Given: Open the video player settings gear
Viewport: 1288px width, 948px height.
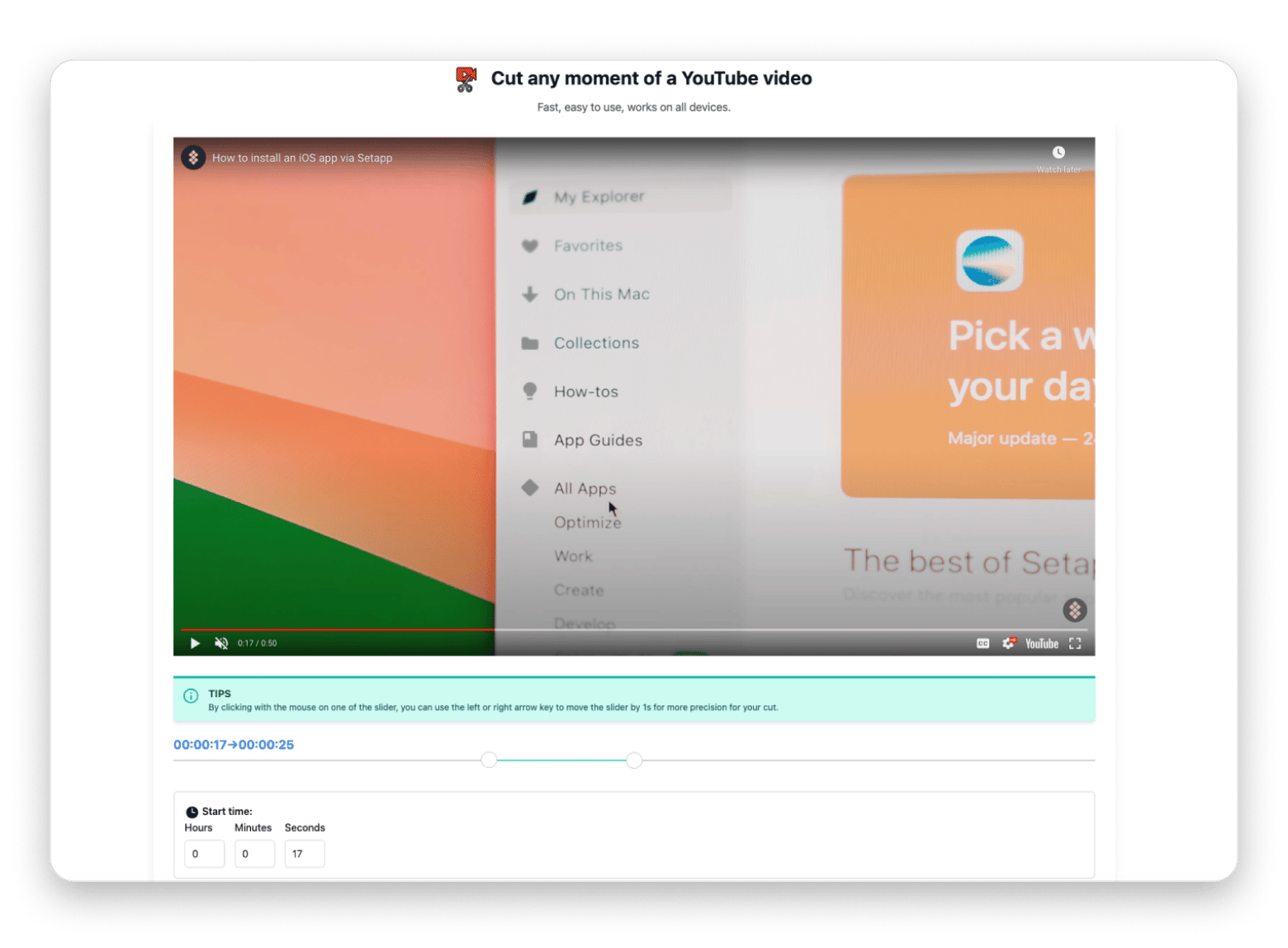Looking at the screenshot, I should 1009,643.
